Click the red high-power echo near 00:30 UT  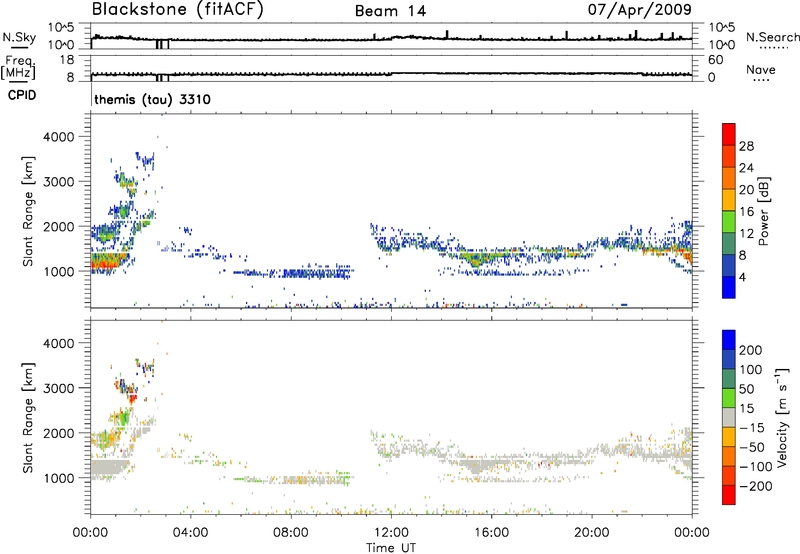[105, 264]
